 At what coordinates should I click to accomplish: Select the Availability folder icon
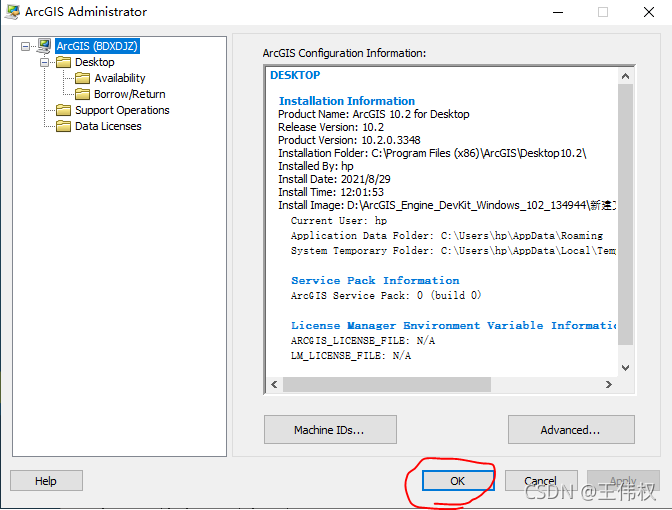(x=82, y=78)
